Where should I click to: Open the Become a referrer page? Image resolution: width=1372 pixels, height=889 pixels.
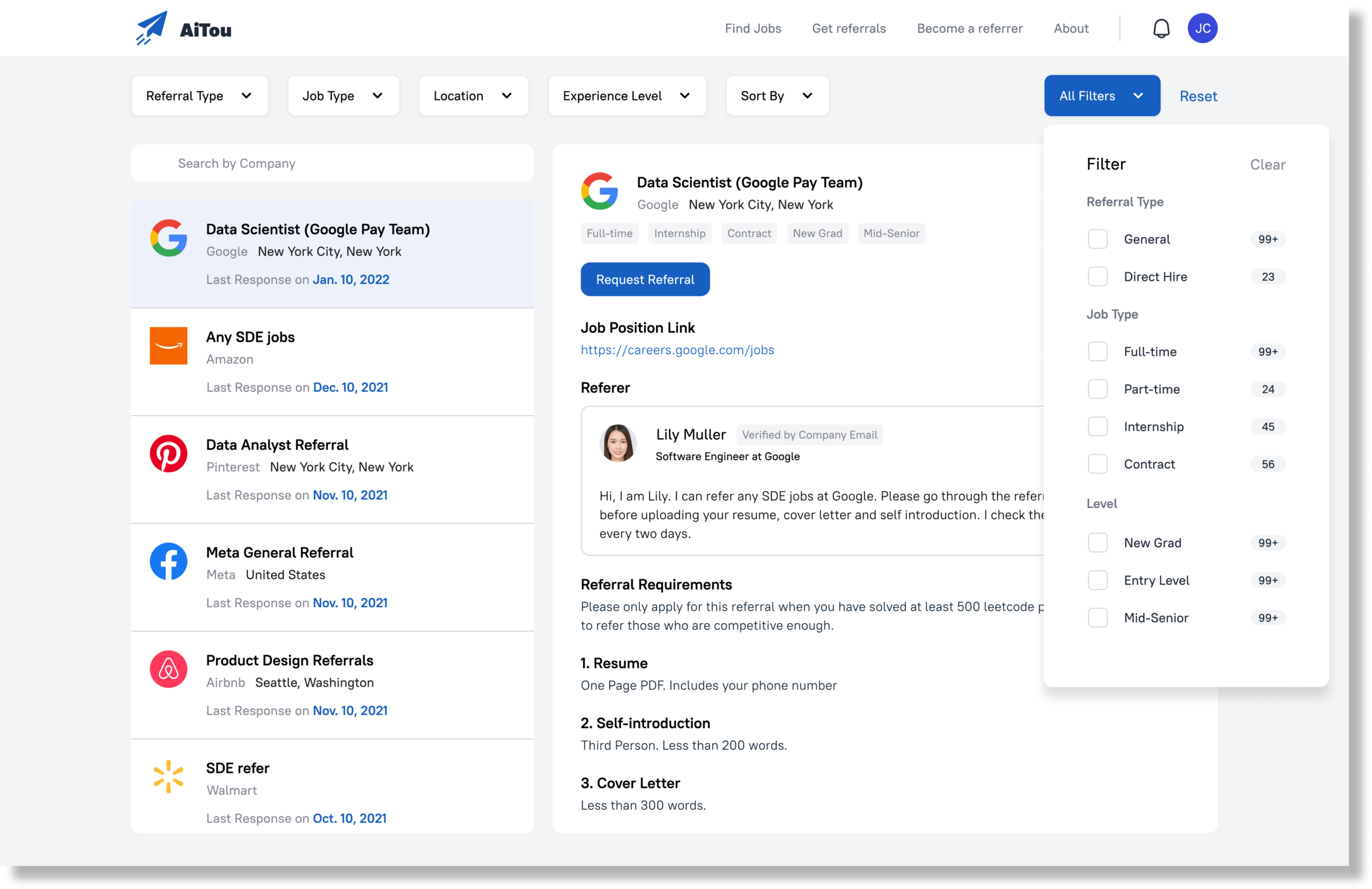(x=969, y=28)
